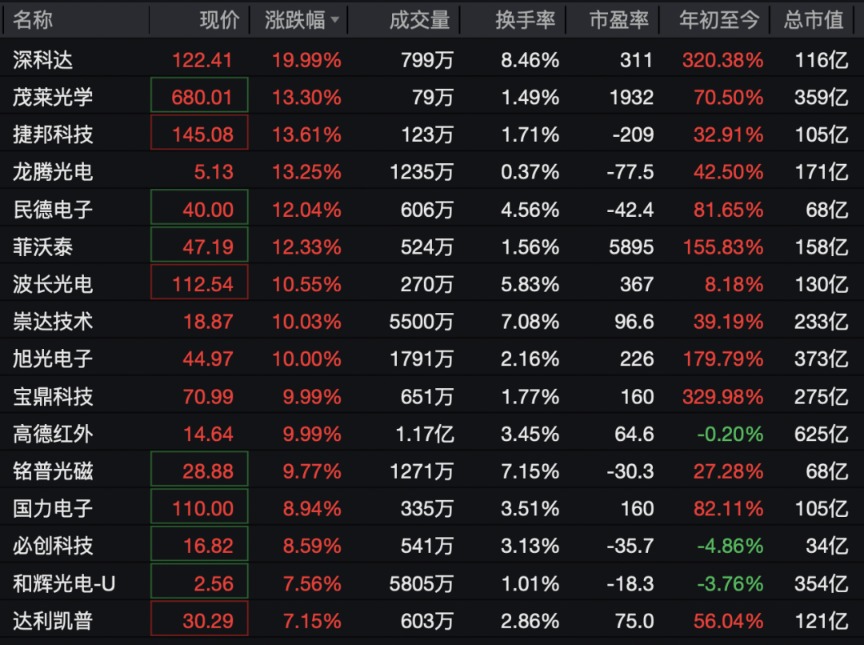Open the 深科达 stock row
The image size is (864, 645).
pos(432,59)
